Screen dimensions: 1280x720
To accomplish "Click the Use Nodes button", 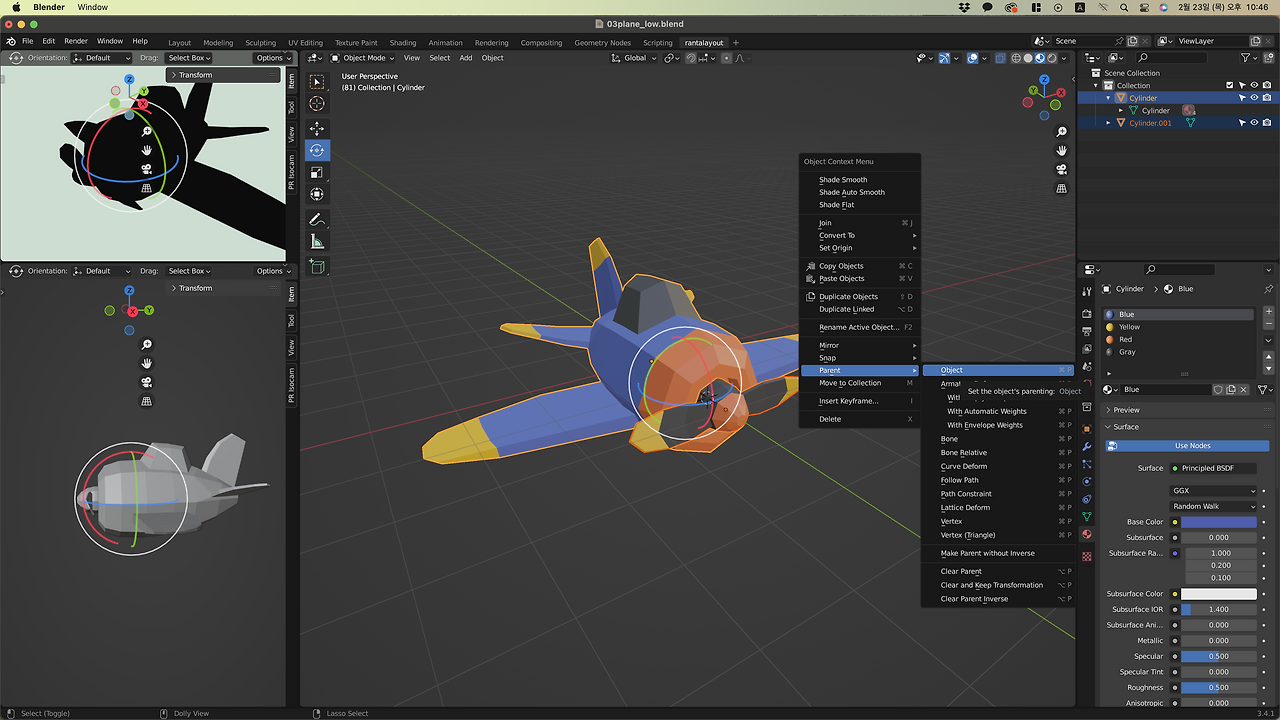I will [1192, 446].
